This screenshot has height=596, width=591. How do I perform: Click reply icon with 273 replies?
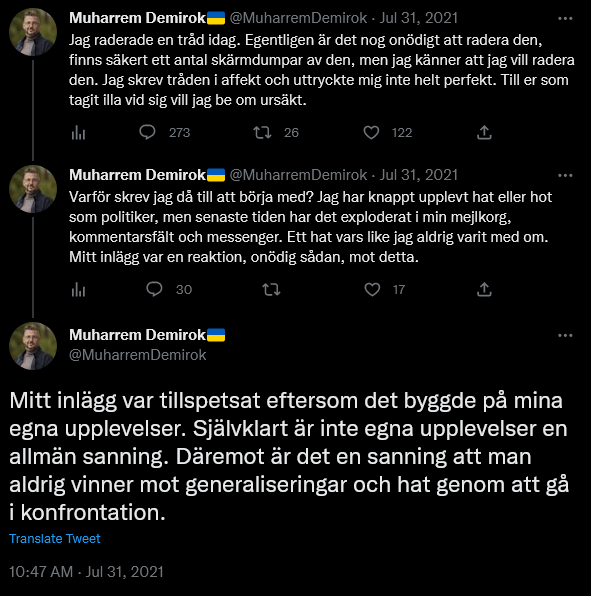point(147,132)
